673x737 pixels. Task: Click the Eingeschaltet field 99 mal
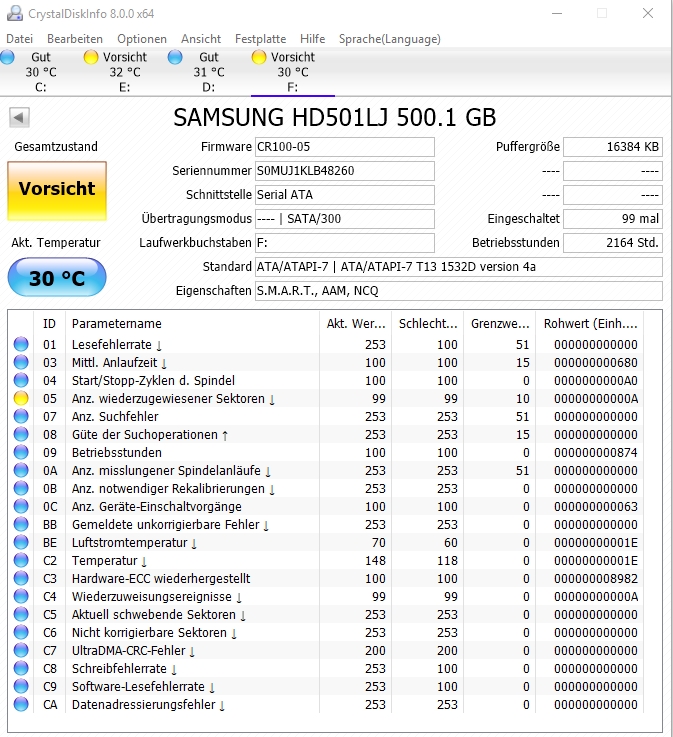click(613, 219)
